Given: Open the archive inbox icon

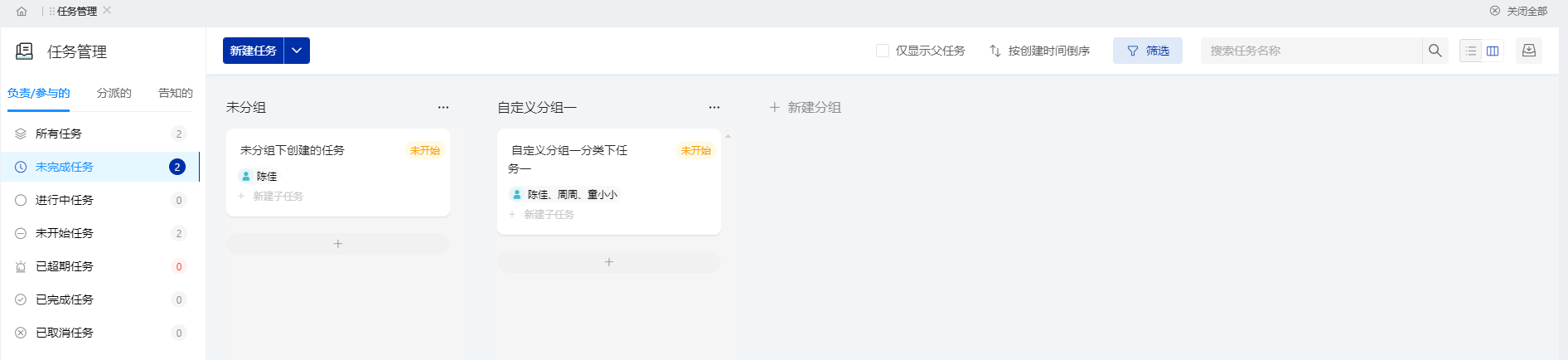Looking at the screenshot, I should click(x=1529, y=51).
